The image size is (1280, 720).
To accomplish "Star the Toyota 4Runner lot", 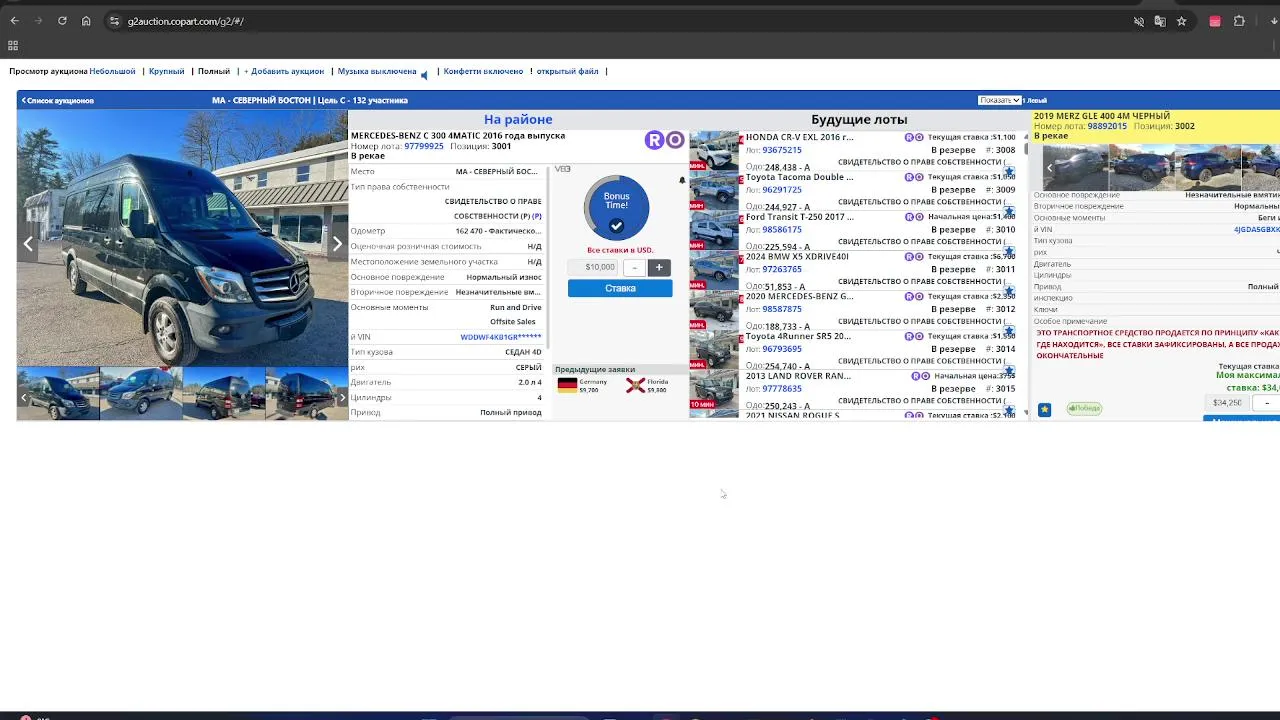I will click(x=1009, y=371).
